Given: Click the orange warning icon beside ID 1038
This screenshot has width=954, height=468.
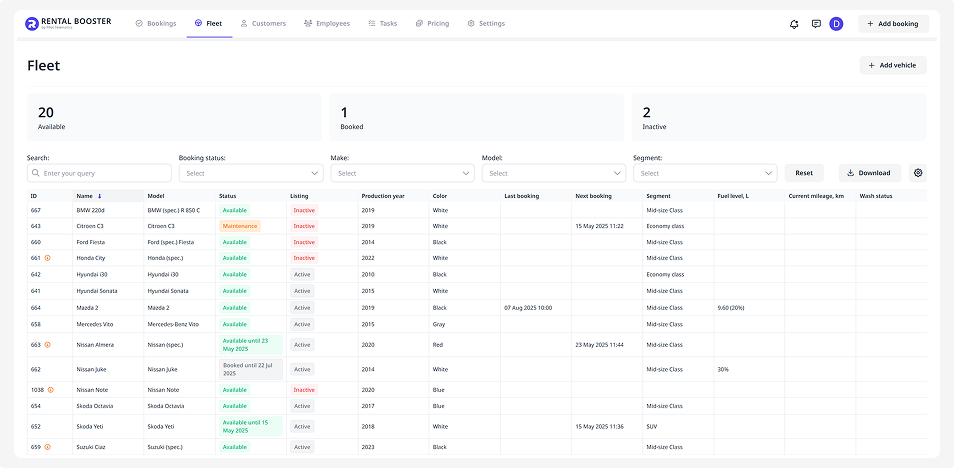Looking at the screenshot, I should (x=51, y=390).
